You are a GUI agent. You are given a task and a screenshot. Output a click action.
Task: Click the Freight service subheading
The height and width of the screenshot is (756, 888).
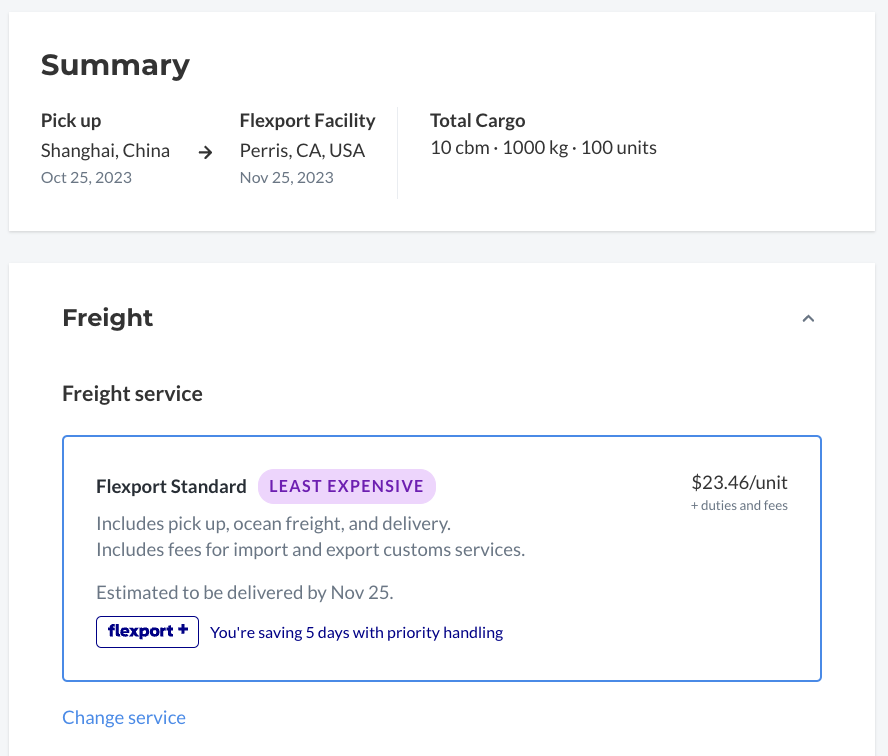point(133,394)
